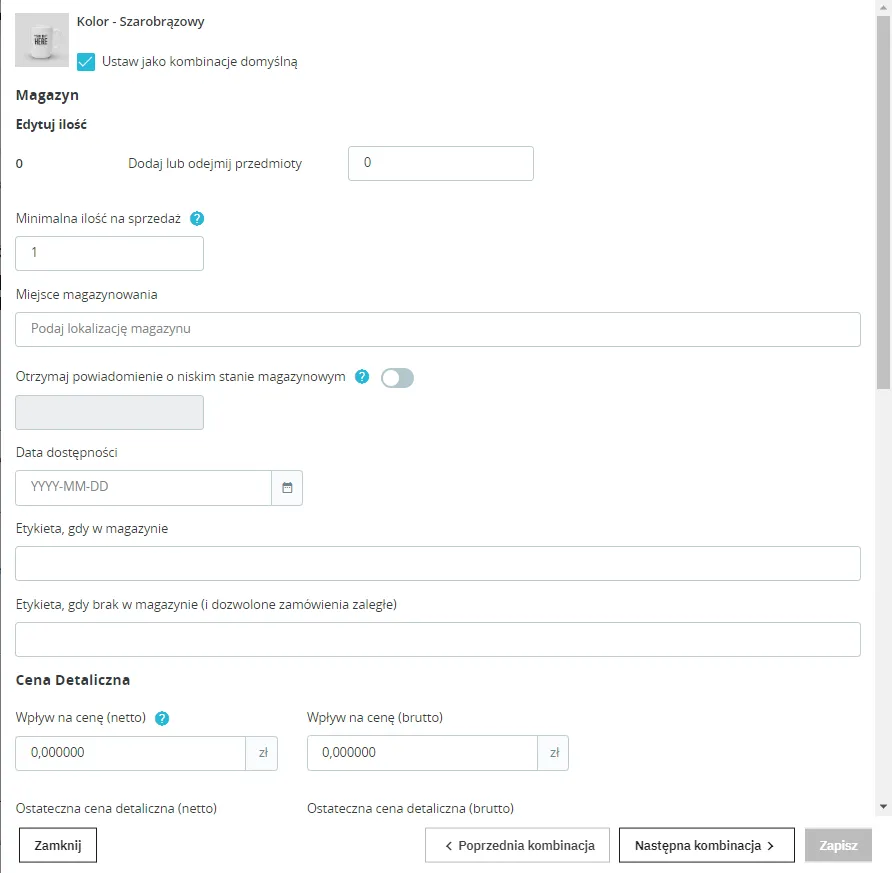892x873 pixels.
Task: Click help icon next to net price impact
Action: 162,718
